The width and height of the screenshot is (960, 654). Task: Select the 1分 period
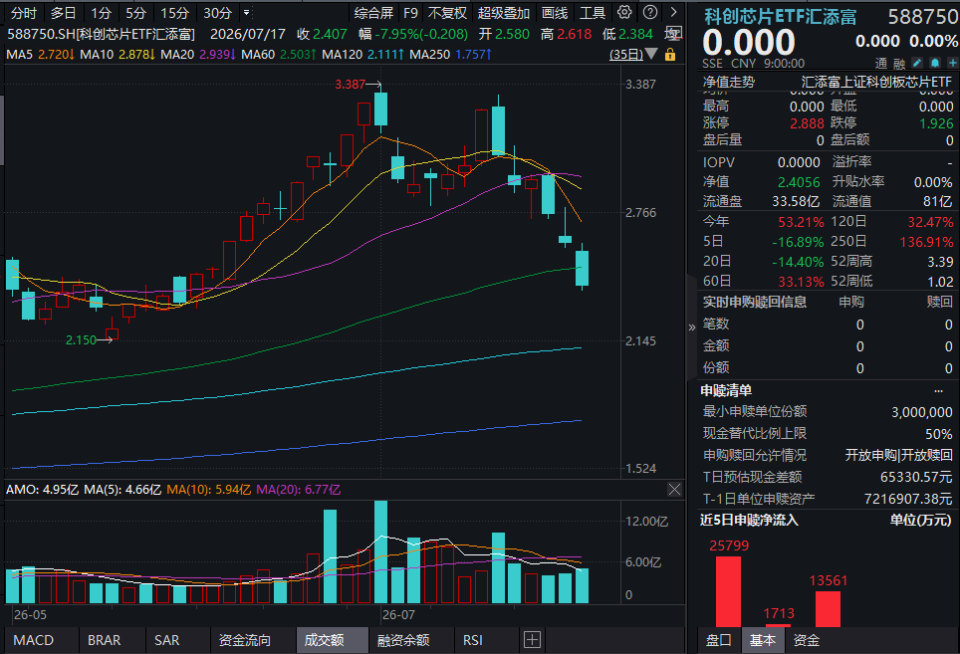tap(101, 13)
